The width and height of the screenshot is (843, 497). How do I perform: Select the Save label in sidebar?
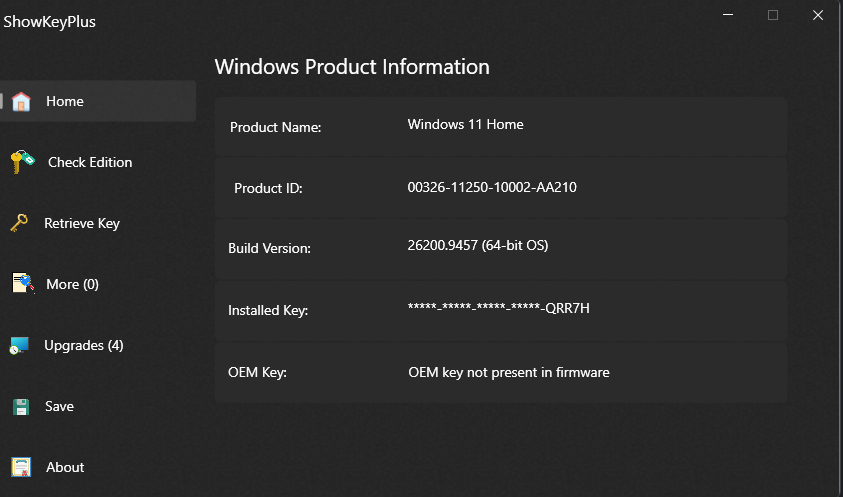(x=59, y=406)
